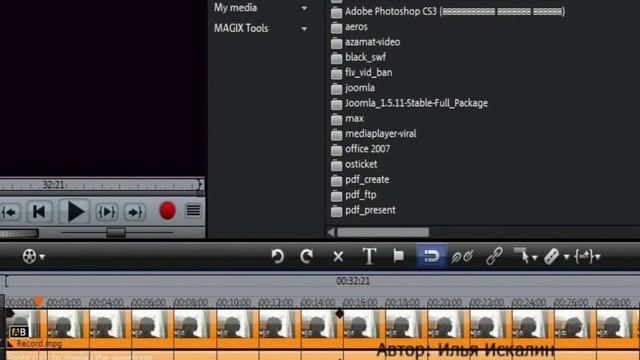Open the mediaplayer-viral folder
Screen dimensions: 640x360
(x=373, y=134)
